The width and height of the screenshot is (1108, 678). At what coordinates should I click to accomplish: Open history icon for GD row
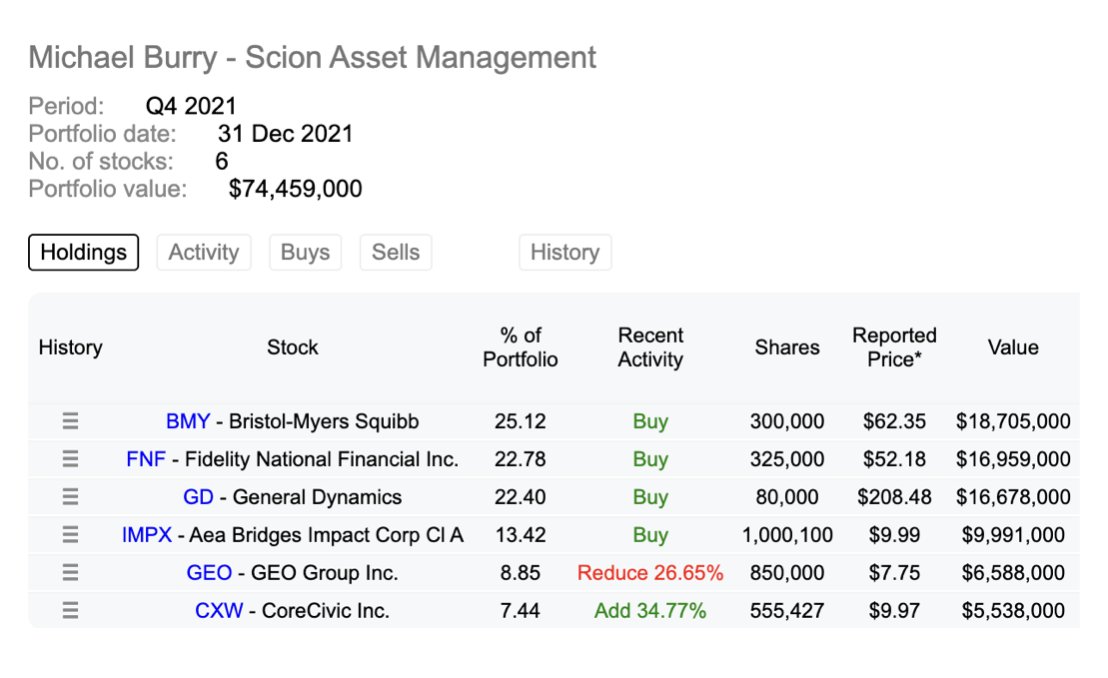pos(70,497)
